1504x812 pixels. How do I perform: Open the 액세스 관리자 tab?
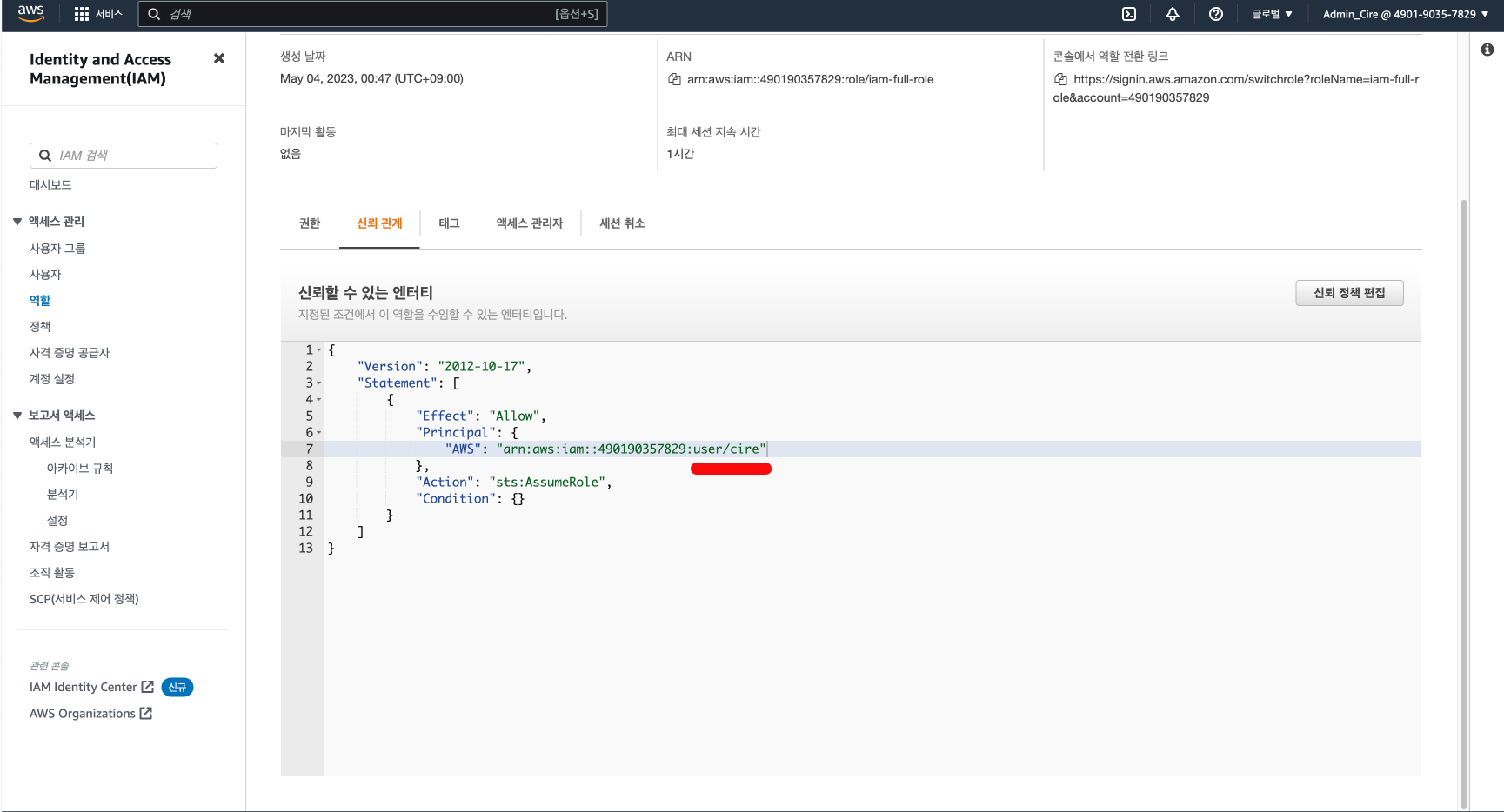530,223
